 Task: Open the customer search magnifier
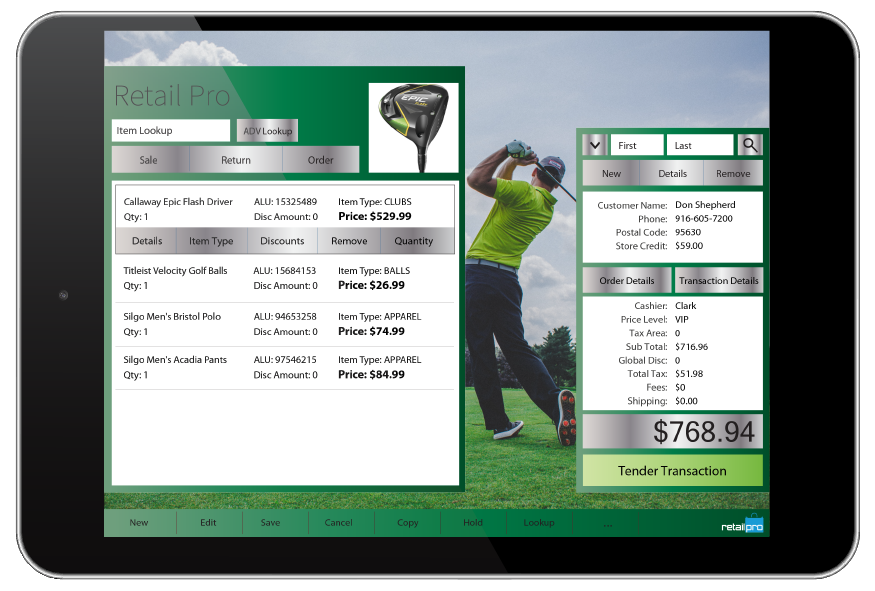point(750,144)
